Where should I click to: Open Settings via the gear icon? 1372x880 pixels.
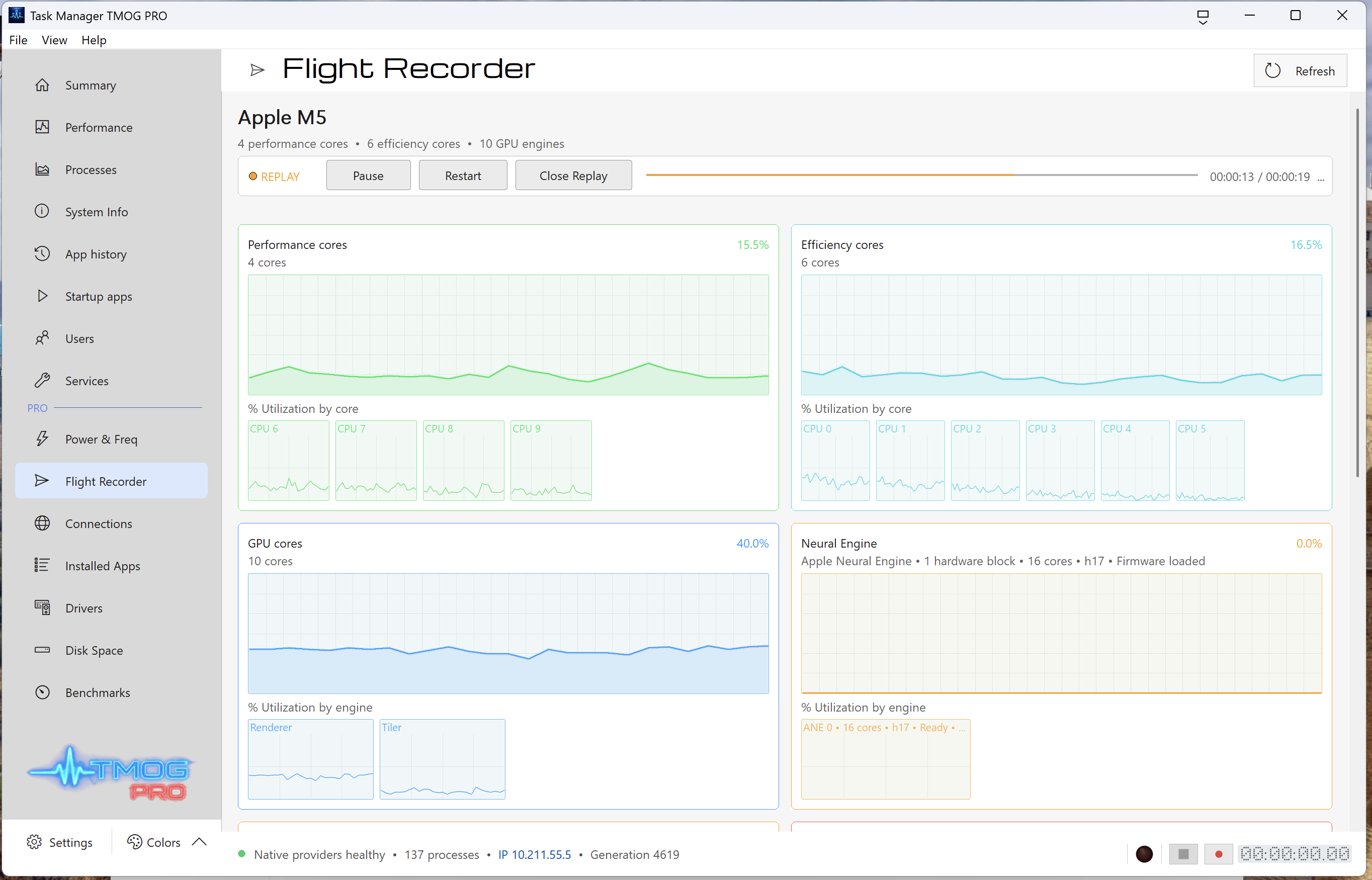coord(34,842)
